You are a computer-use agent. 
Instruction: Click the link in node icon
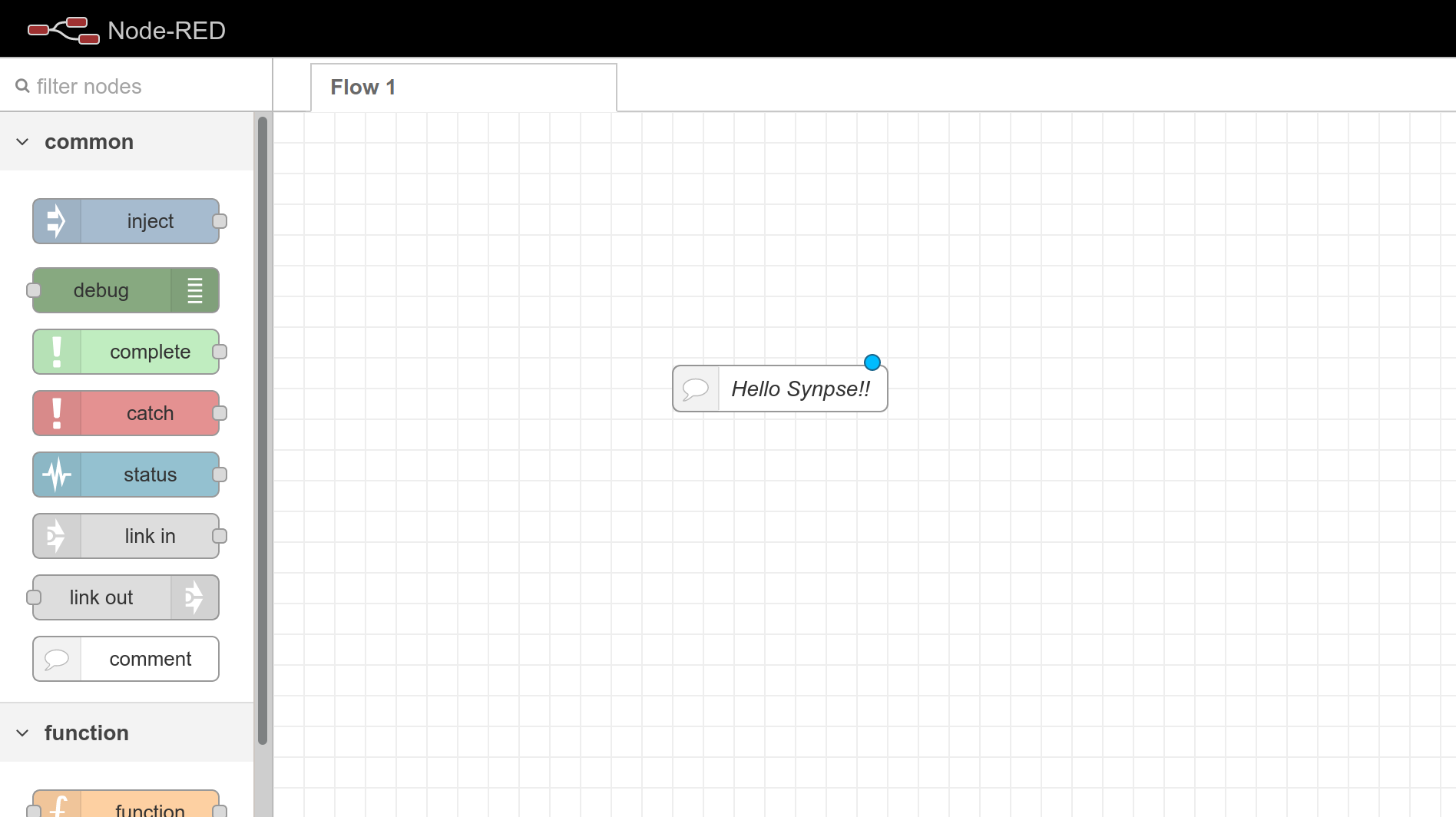coord(56,536)
